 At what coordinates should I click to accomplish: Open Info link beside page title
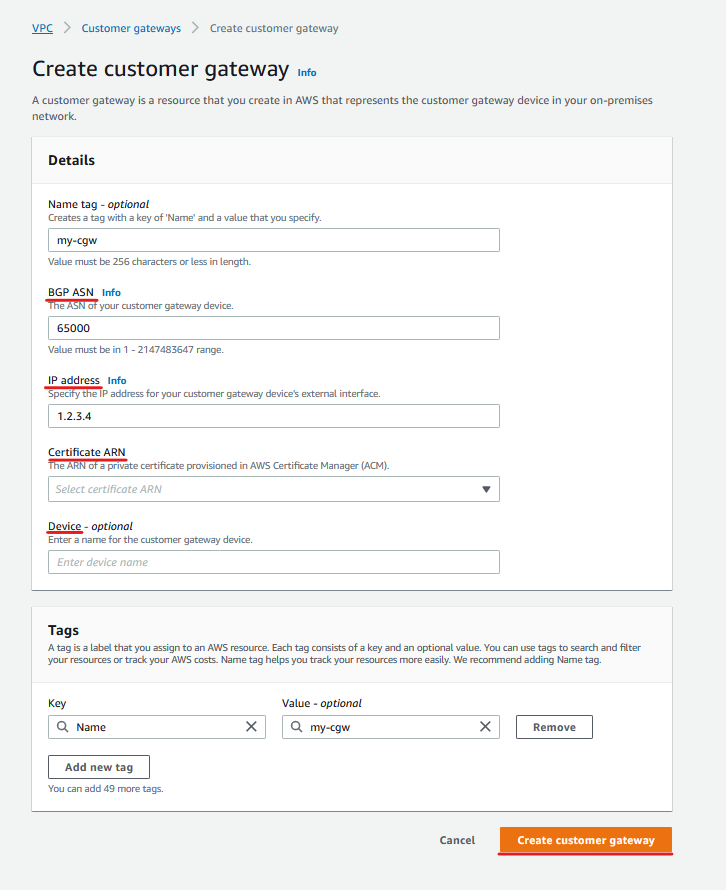pos(307,73)
